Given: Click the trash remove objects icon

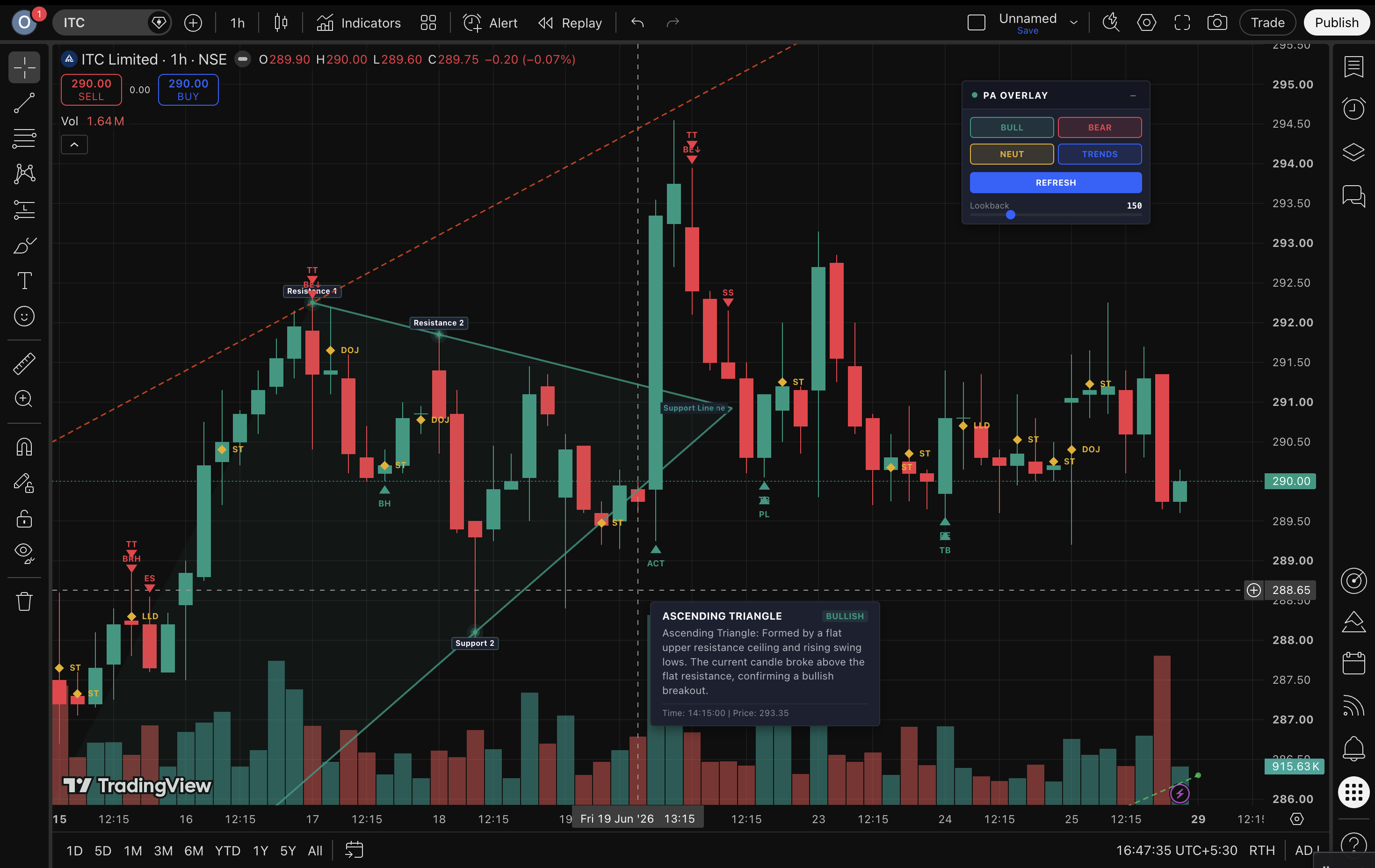Looking at the screenshot, I should tap(24, 601).
